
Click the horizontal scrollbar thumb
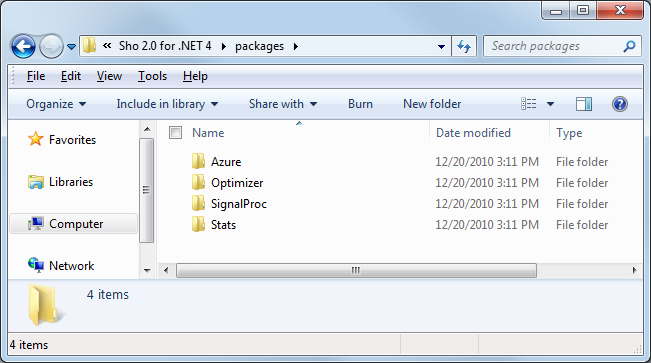pyautogui.click(x=356, y=270)
